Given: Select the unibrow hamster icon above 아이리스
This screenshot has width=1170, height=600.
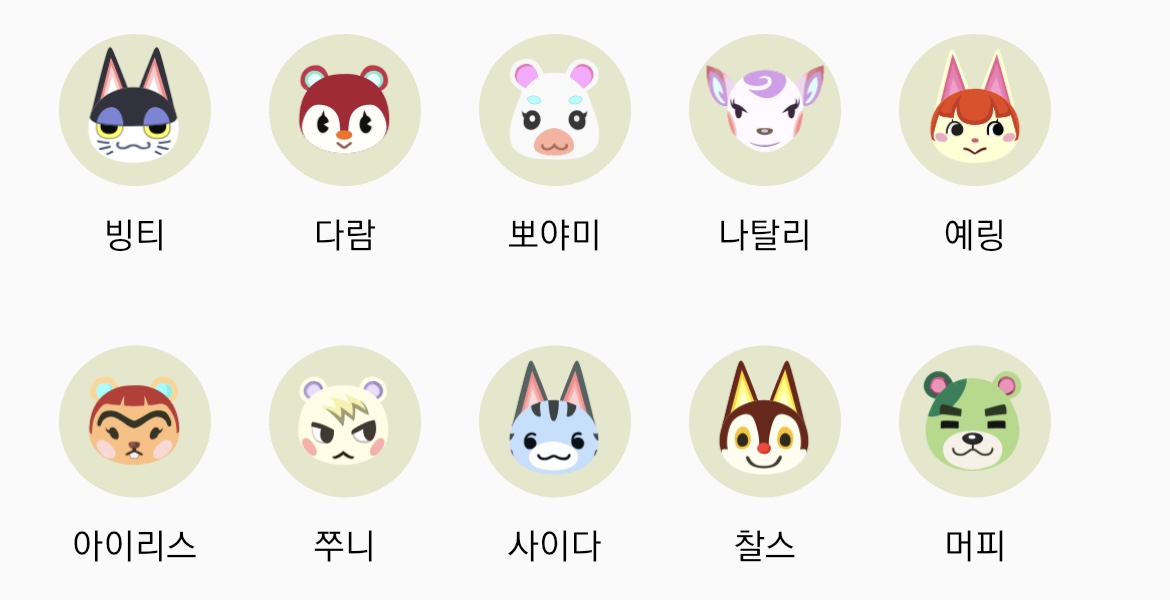Looking at the screenshot, I should (134, 421).
